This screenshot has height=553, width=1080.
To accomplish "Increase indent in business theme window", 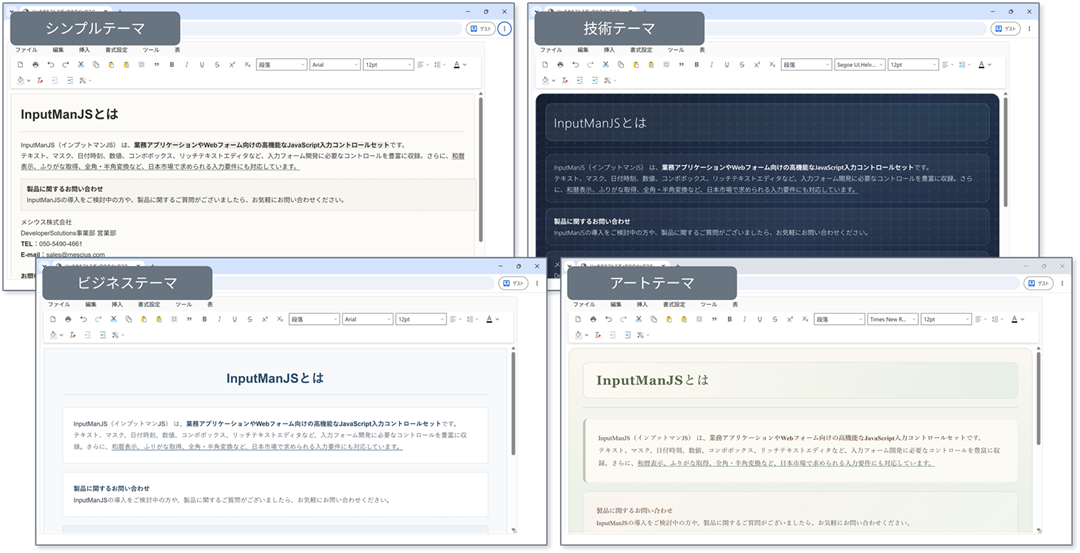I will click(103, 335).
